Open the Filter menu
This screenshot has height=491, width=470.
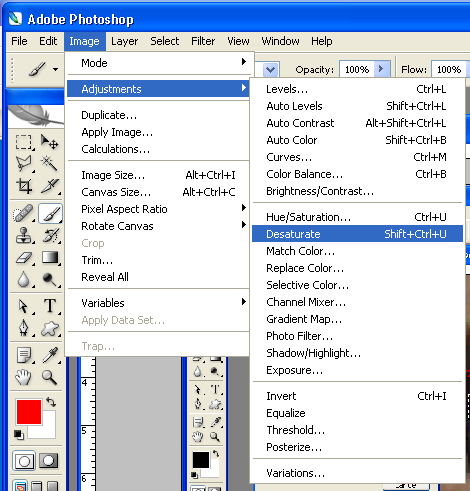coord(203,41)
